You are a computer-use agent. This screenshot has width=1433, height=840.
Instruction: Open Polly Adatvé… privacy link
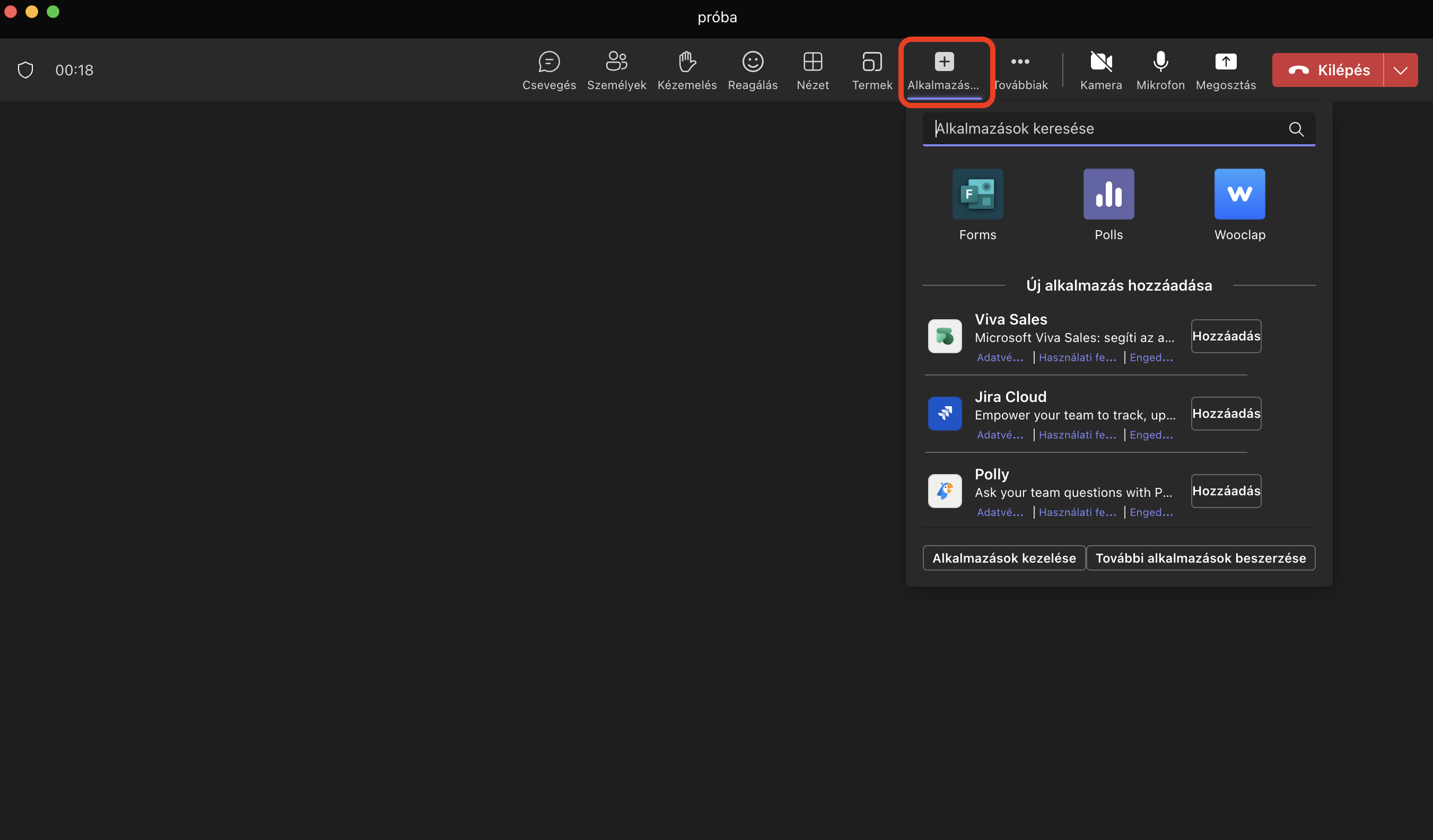tap(1000, 512)
